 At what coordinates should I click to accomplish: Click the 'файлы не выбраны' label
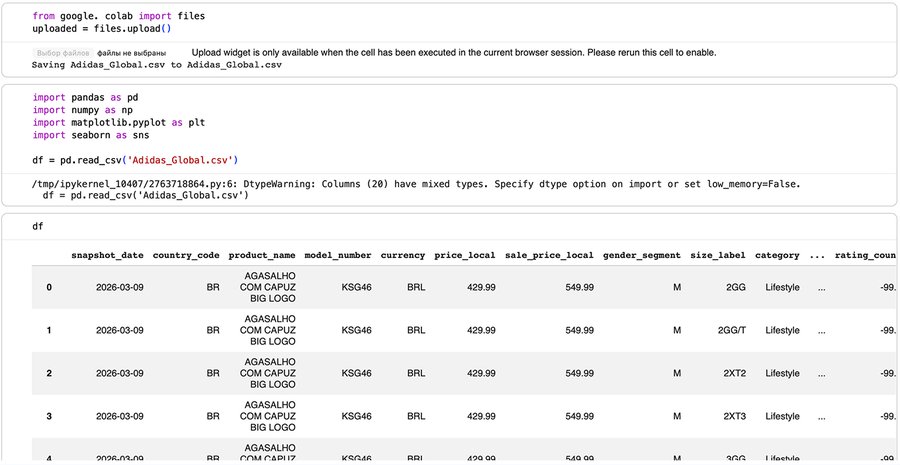click(x=132, y=53)
